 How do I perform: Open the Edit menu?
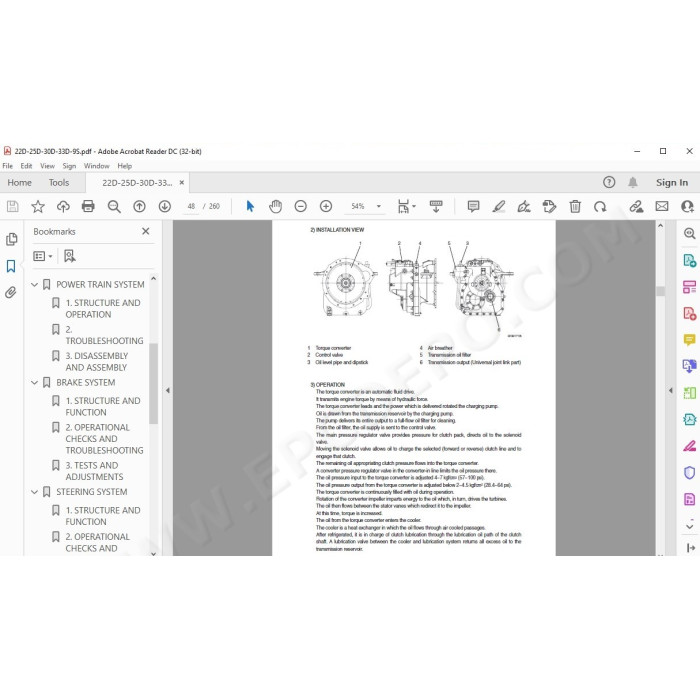26,166
